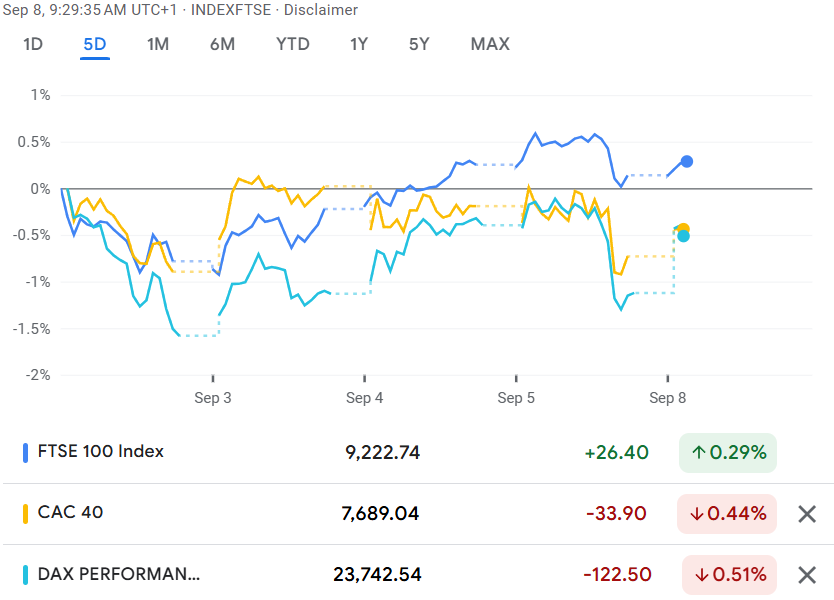Screen dimensions: 834x600
Task: Remove DAX PERFORMANCE comparison with X
Action: (807, 575)
